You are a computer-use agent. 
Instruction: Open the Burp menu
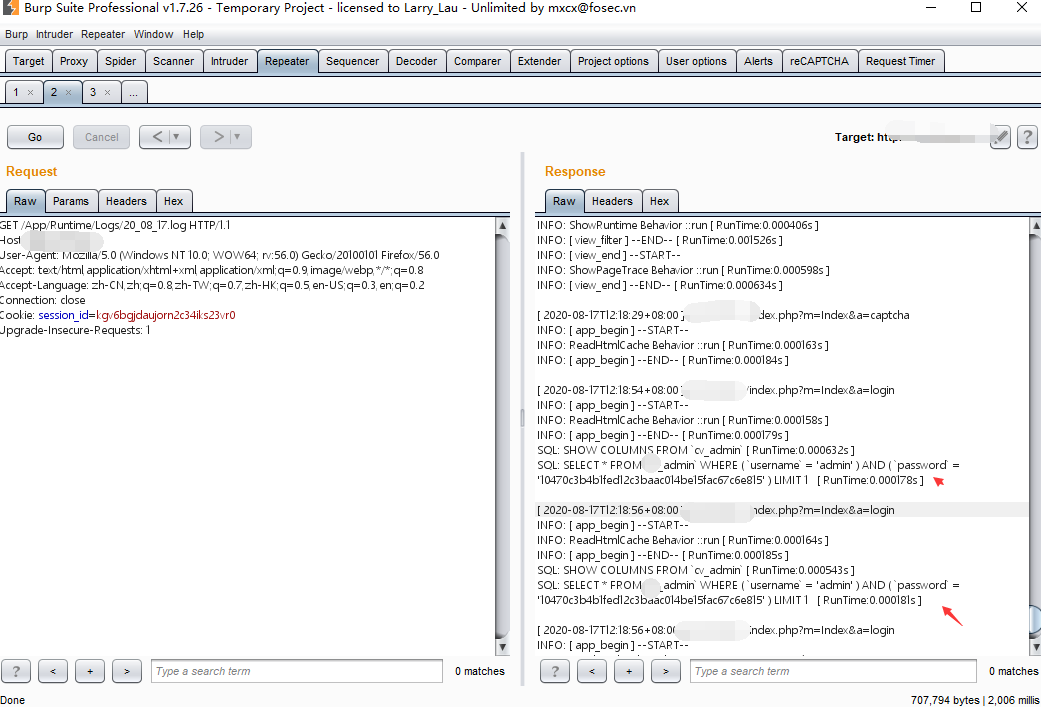[17, 35]
